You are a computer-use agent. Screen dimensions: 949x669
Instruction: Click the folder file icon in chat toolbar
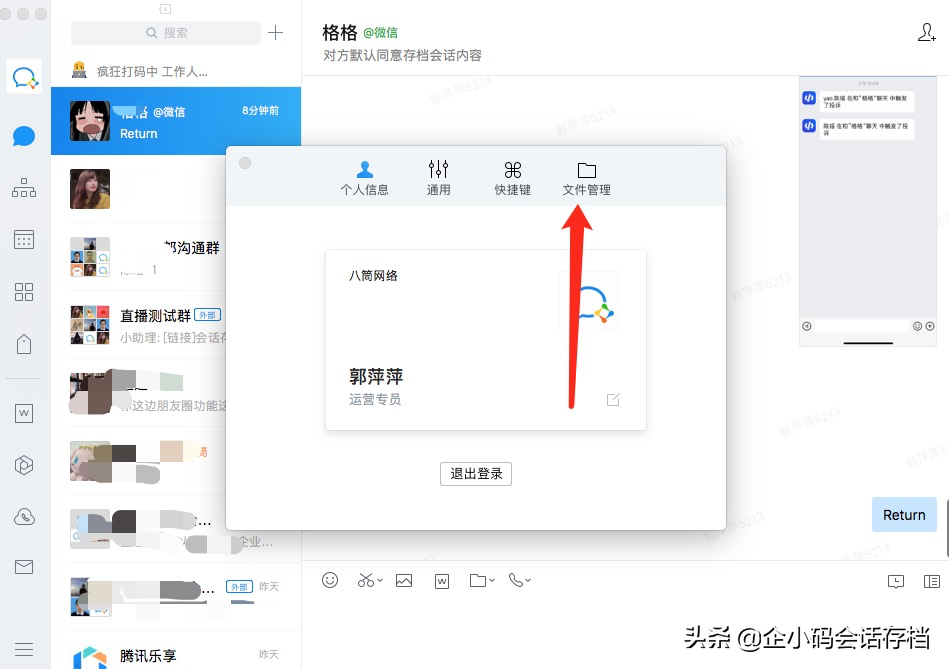478,580
